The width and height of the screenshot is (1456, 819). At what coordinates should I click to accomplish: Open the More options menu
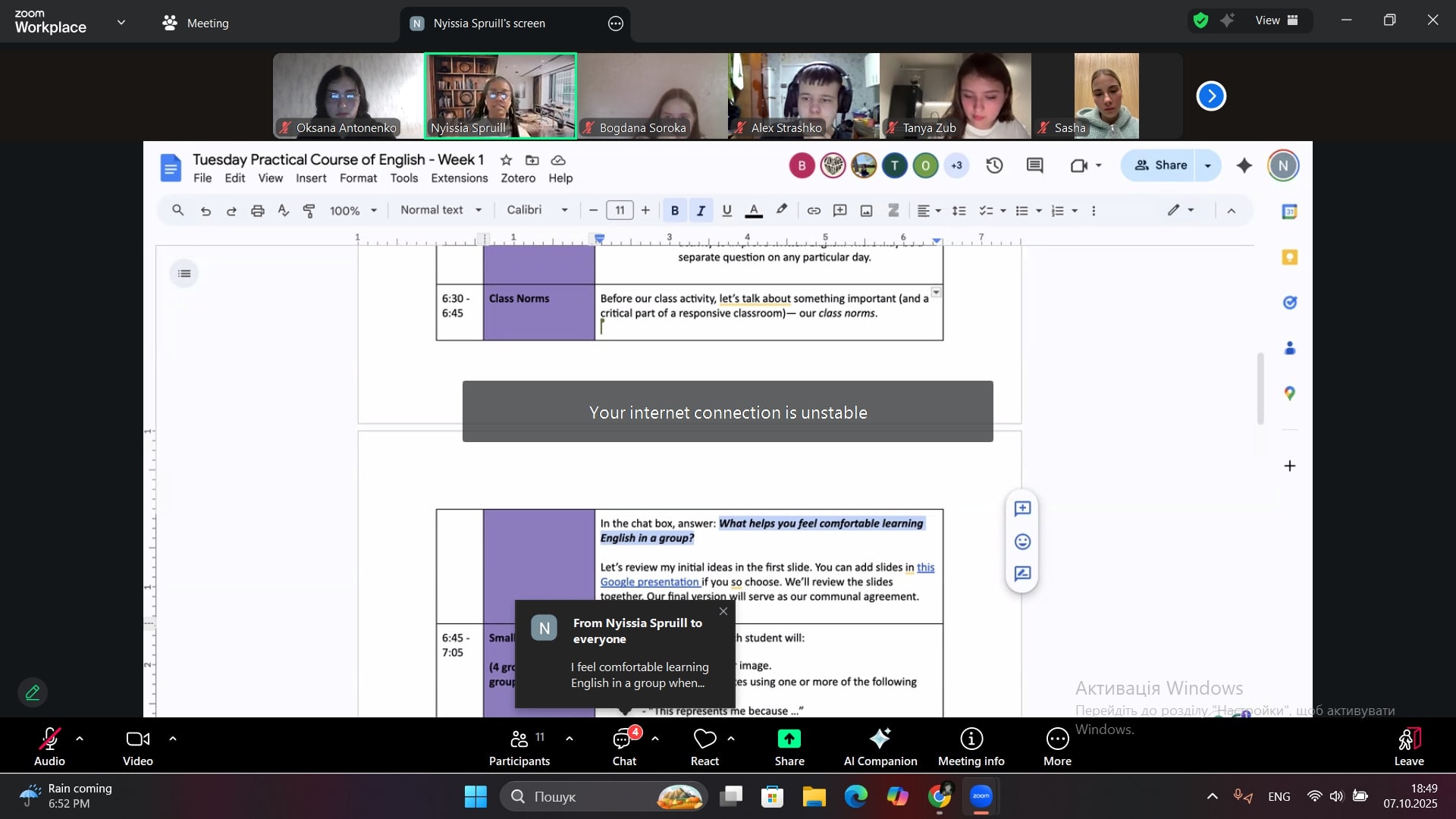pyautogui.click(x=1057, y=745)
